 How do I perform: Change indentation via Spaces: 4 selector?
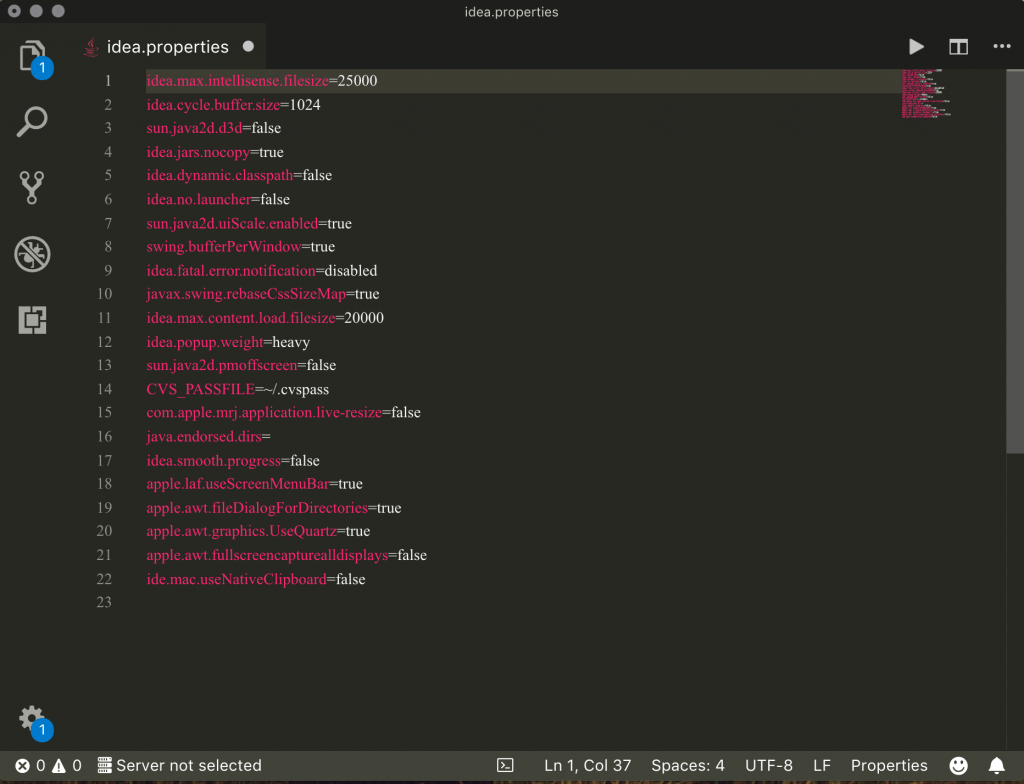pyautogui.click(x=687, y=765)
